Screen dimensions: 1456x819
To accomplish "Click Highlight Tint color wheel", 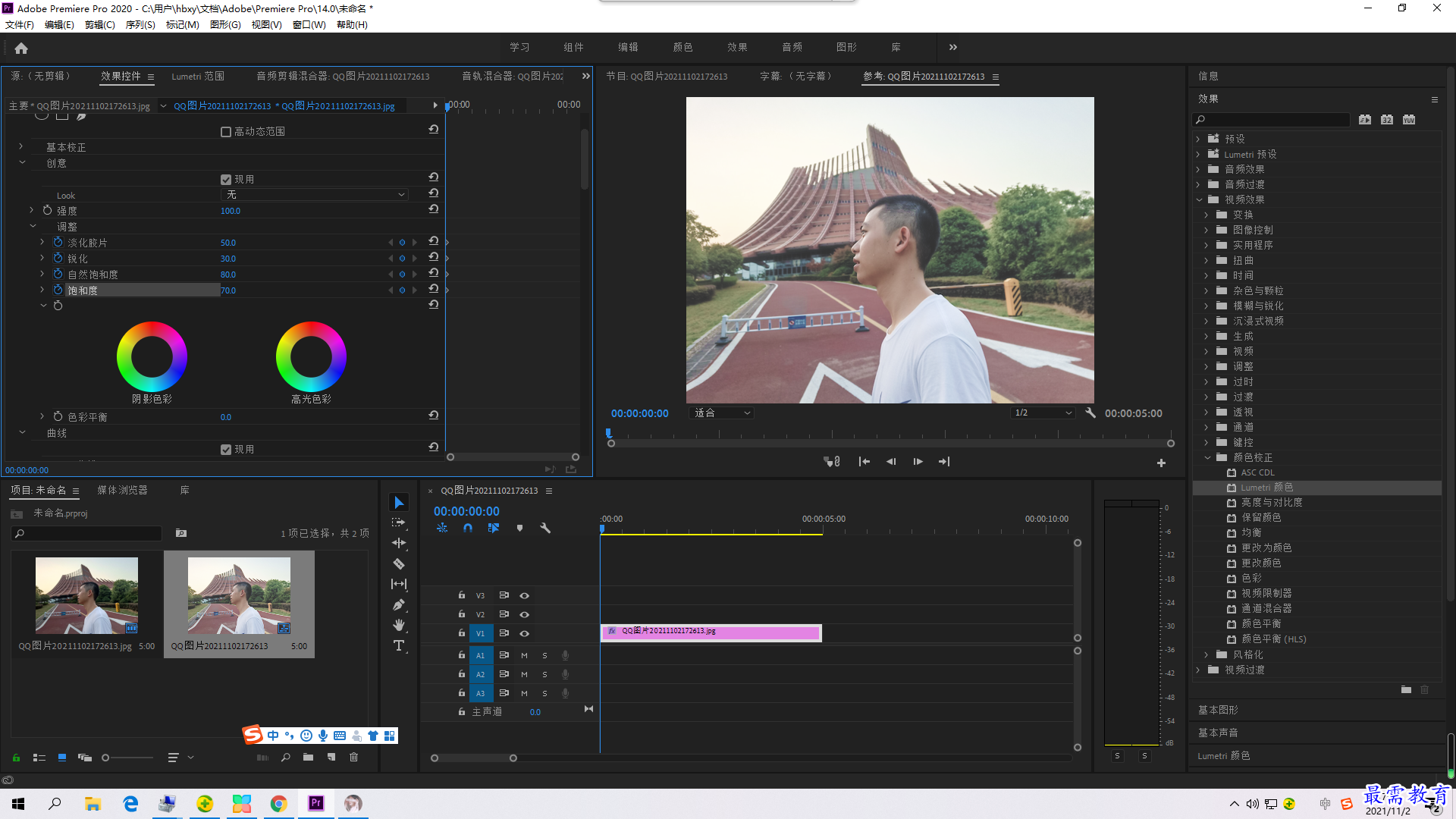I will pos(311,356).
